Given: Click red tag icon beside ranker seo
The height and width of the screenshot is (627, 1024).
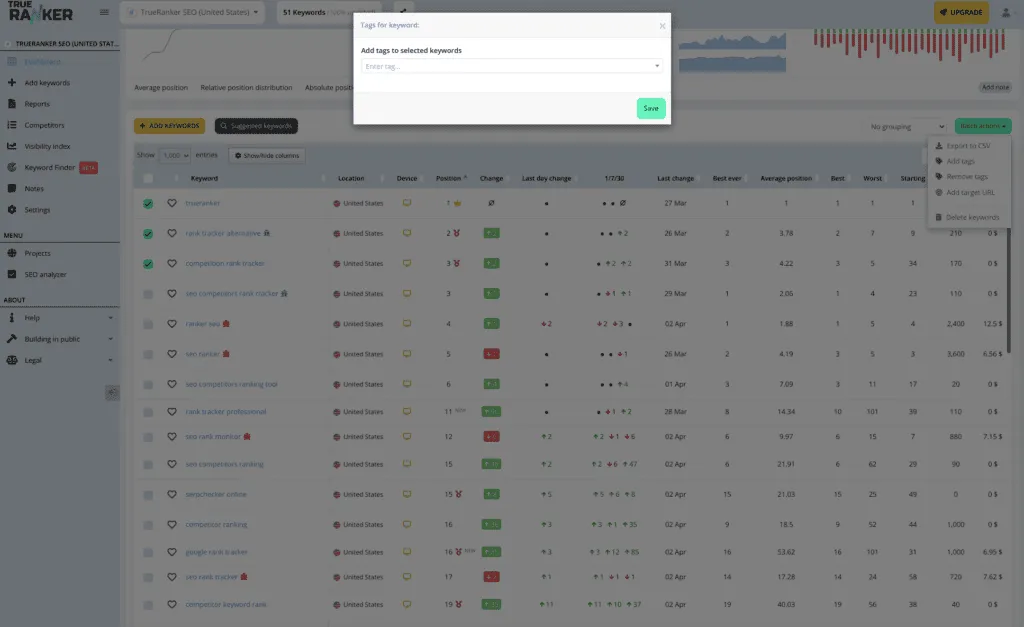Looking at the screenshot, I should (226, 324).
